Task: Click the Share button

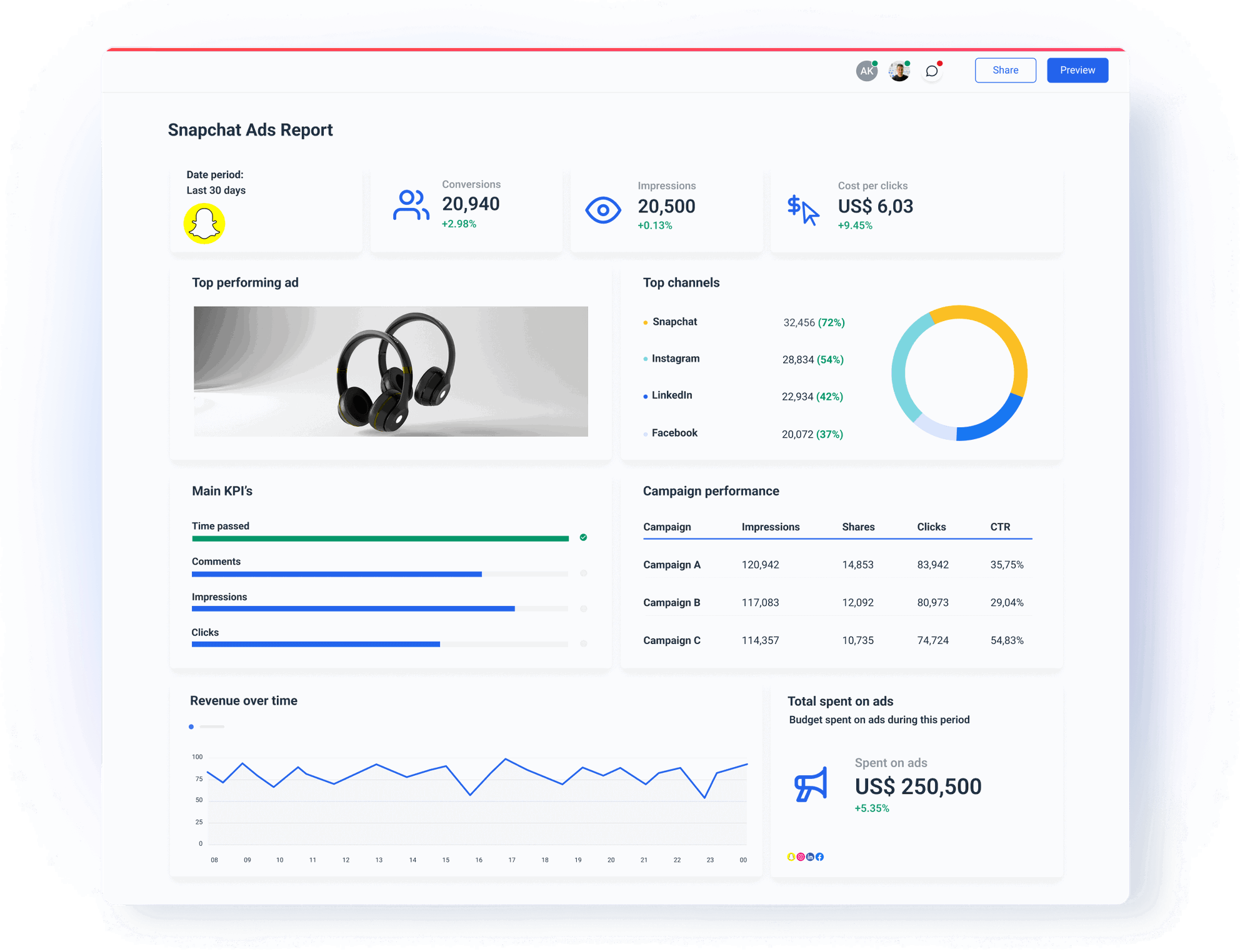Action: 1005,70
